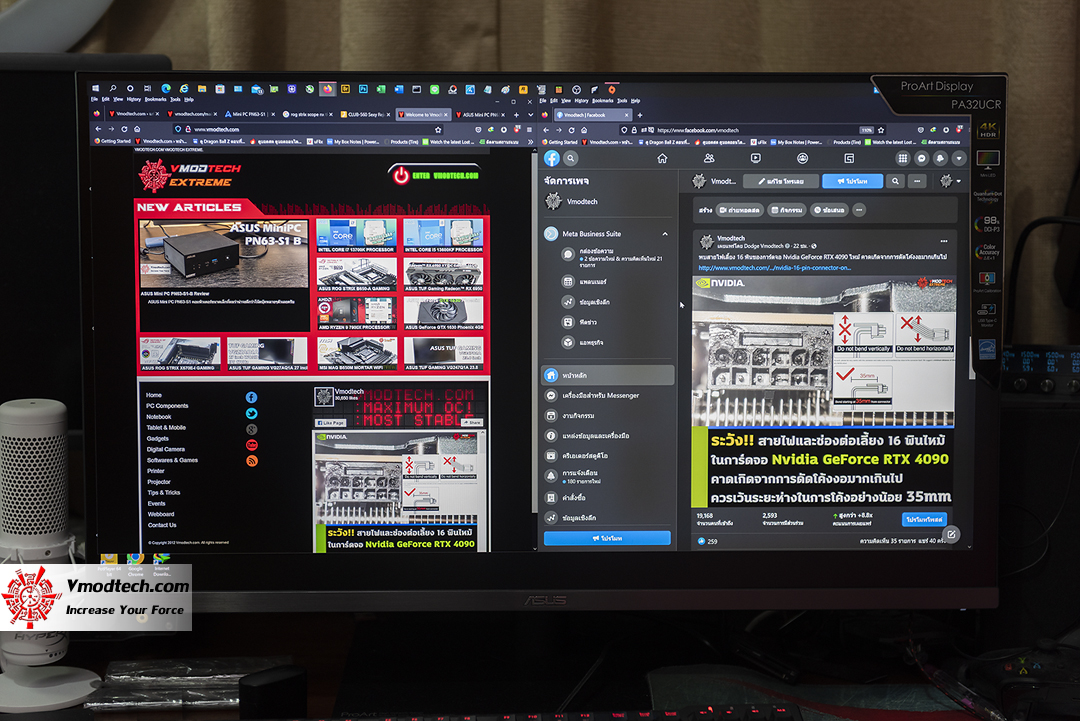
Task: Open Facebook notifications bell icon
Action: pyautogui.click(x=940, y=158)
